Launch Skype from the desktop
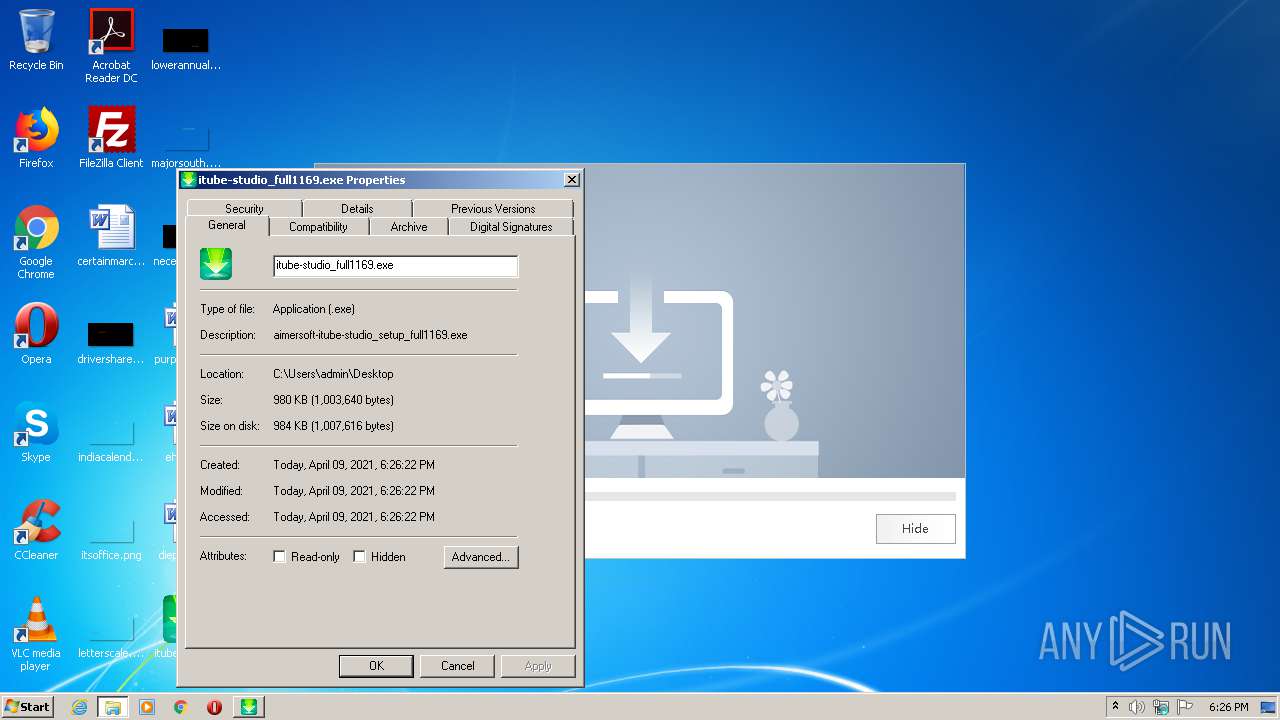 (36, 432)
